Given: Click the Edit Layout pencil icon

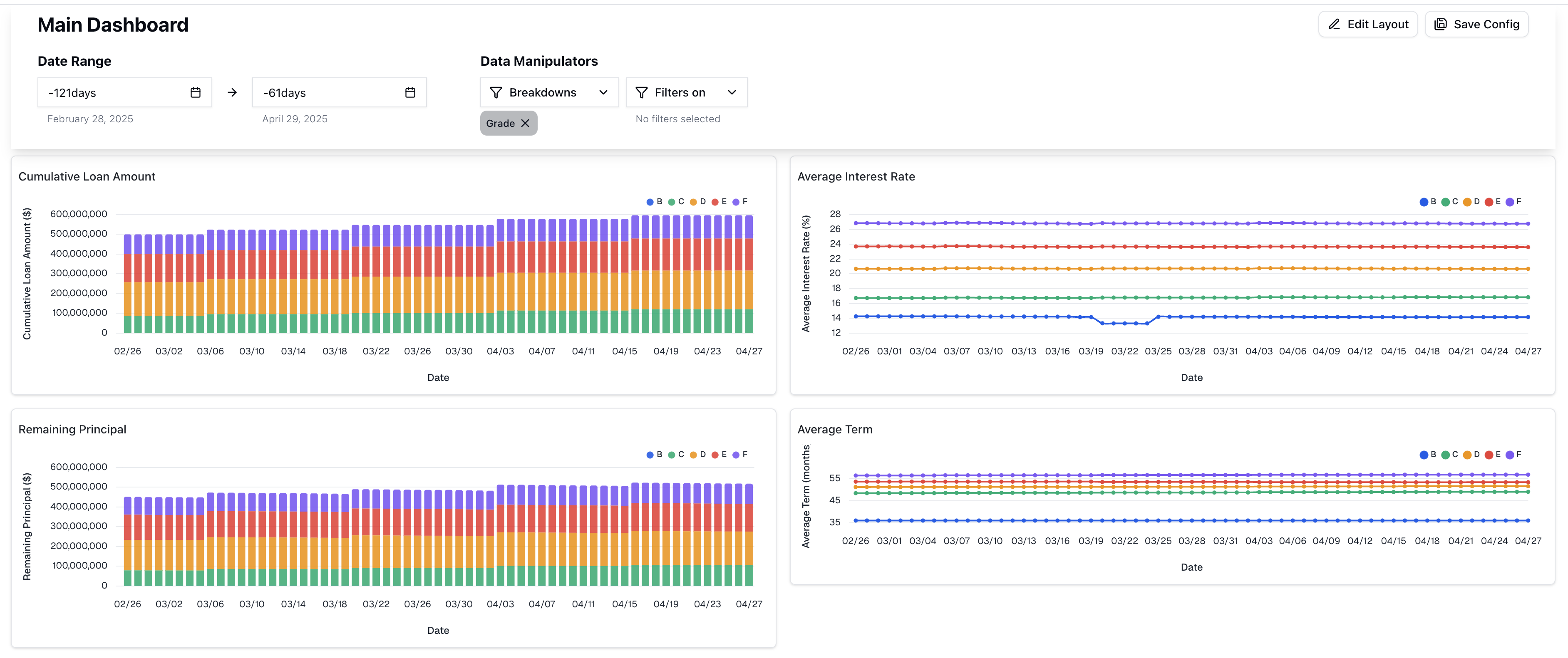Looking at the screenshot, I should pos(1334,24).
